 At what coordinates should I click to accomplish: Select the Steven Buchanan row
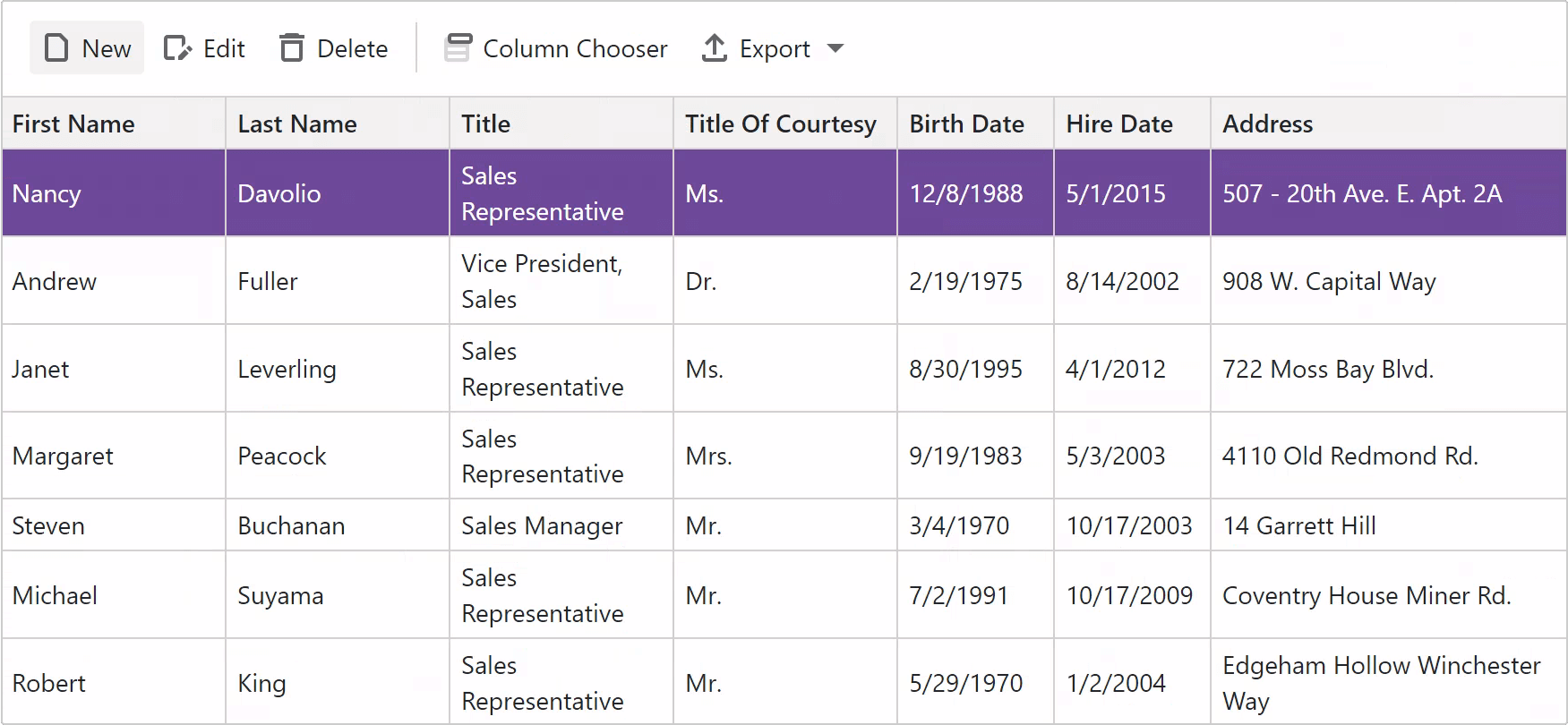click(48, 525)
